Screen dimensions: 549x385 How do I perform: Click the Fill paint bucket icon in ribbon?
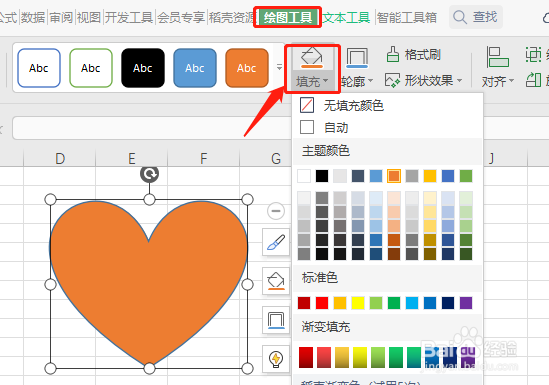(x=312, y=57)
